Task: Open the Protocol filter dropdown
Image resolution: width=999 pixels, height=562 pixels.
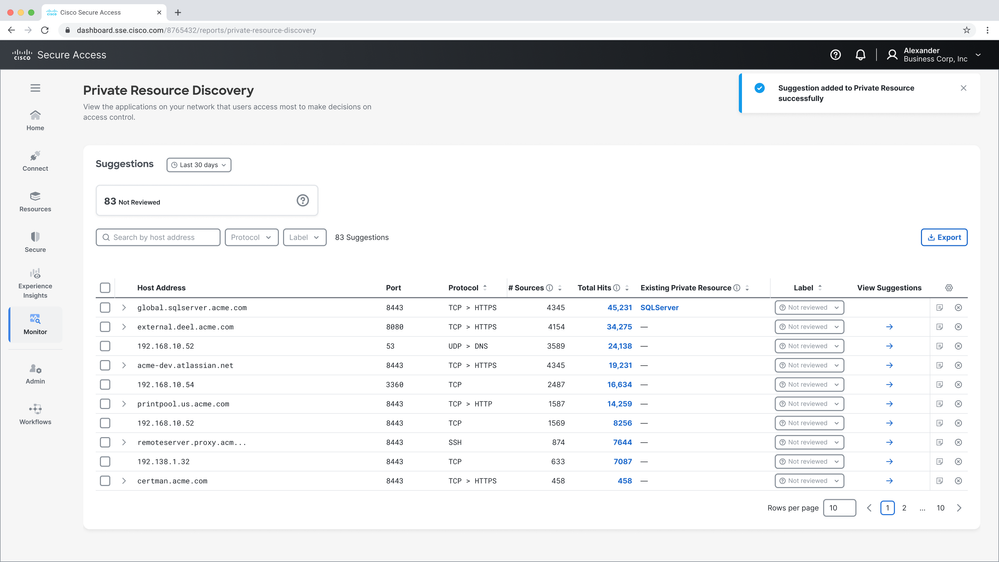Action: tap(251, 237)
